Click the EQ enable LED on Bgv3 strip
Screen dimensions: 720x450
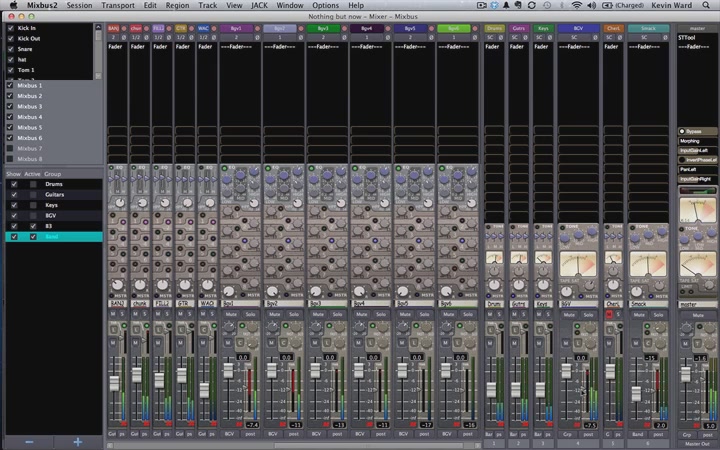point(311,169)
